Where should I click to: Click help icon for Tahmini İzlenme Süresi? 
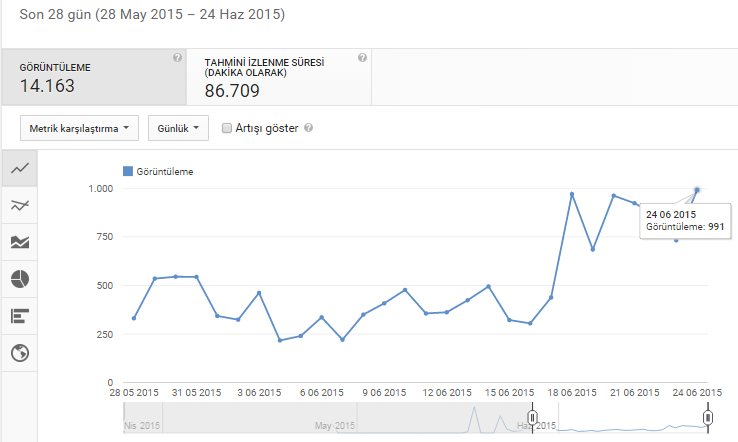362,58
